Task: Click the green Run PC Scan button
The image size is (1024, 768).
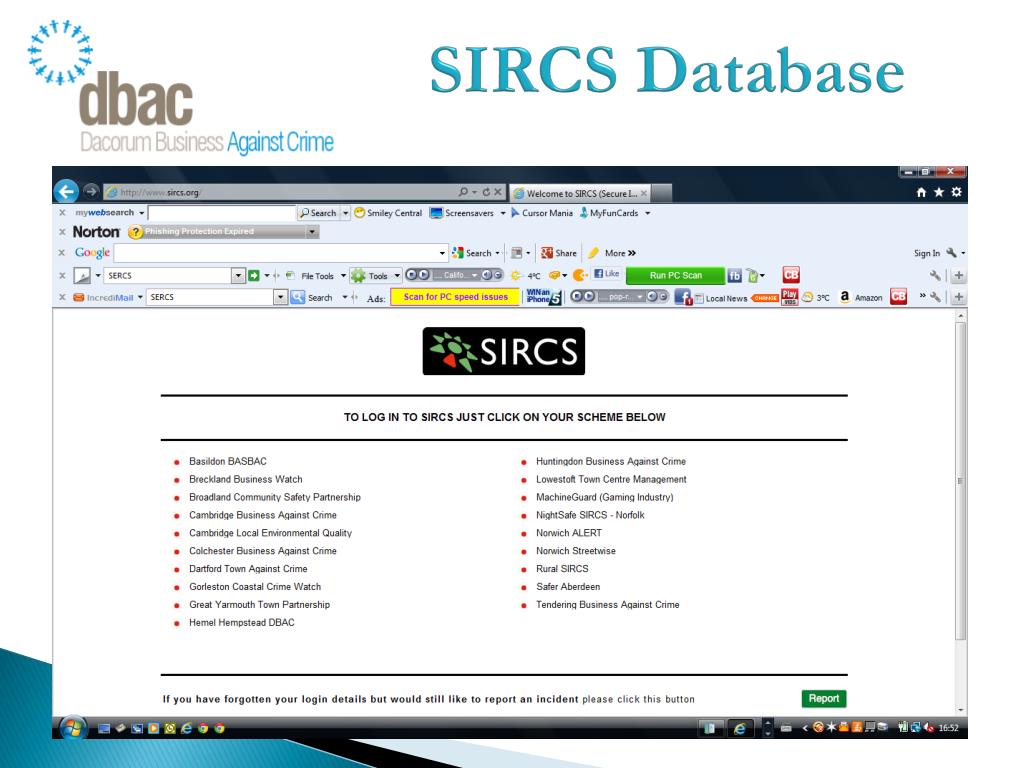Action: (x=676, y=276)
